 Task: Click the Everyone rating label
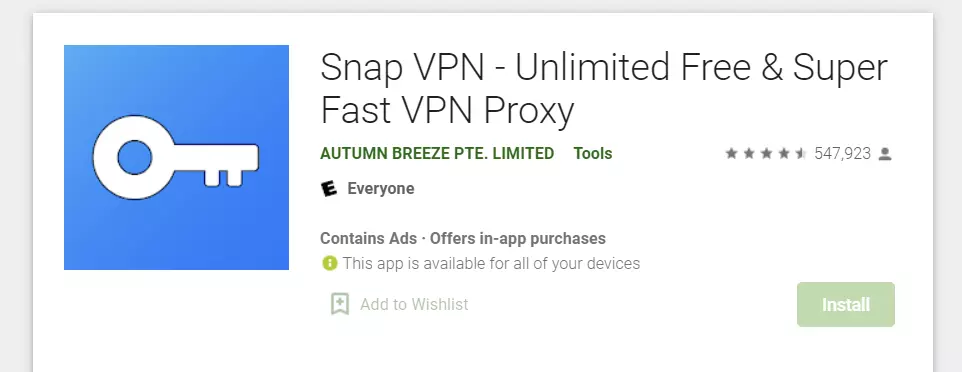click(380, 188)
